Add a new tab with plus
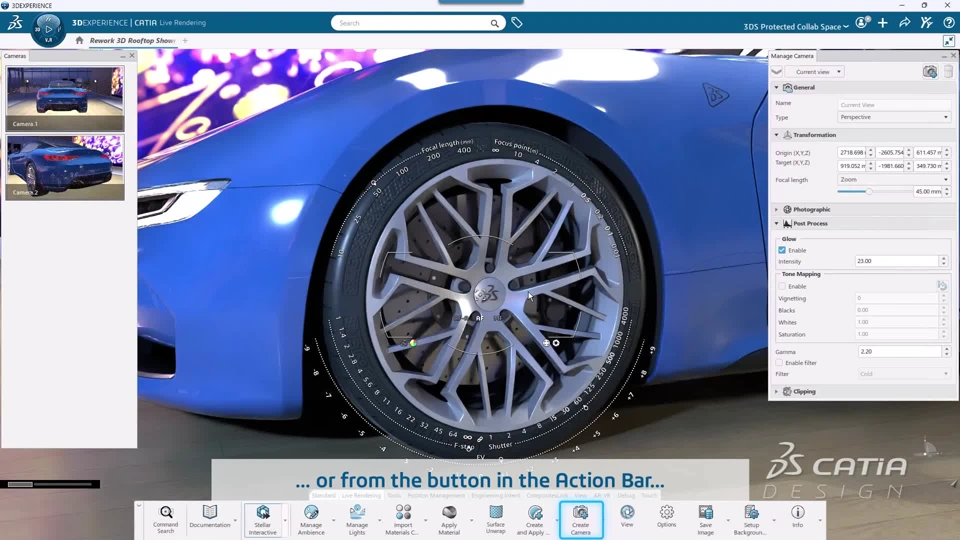Viewport: 960px width, 540px height. pos(185,40)
